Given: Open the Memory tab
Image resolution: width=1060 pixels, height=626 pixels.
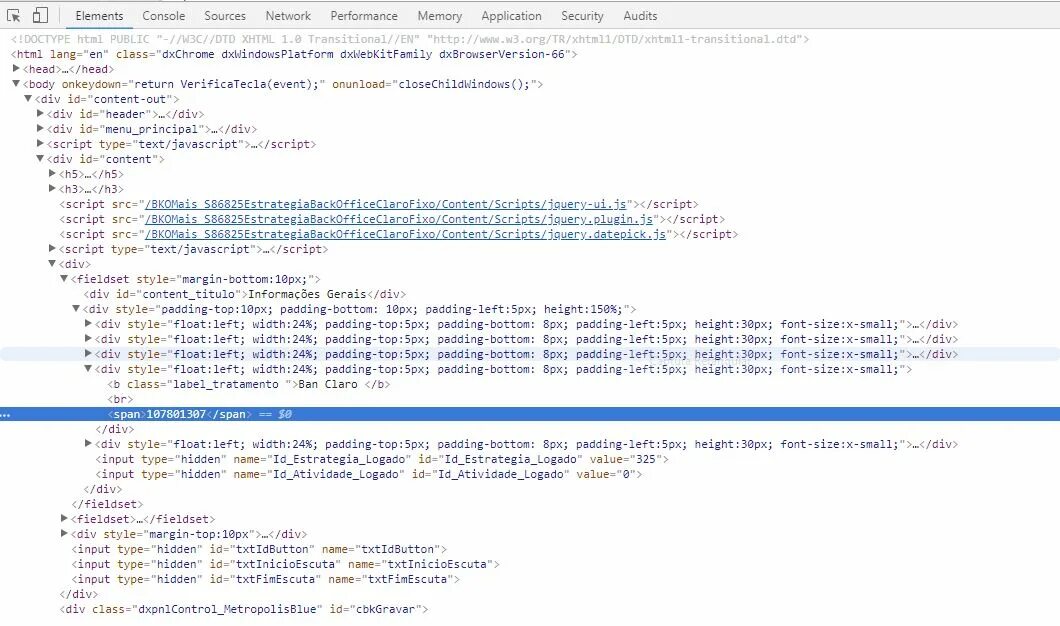Looking at the screenshot, I should point(439,16).
